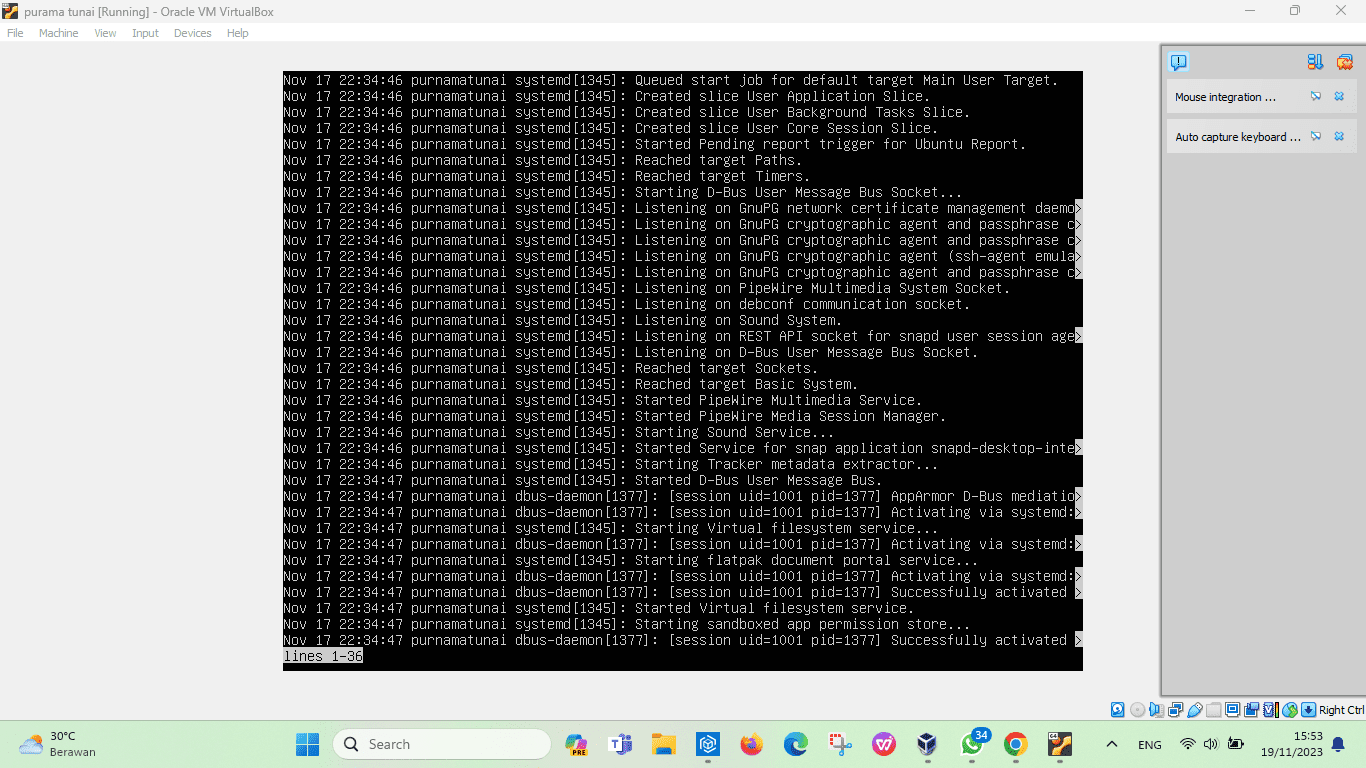Viewport: 1366px width, 768px height.
Task: Click 'Starting Tracker metadata extractor...' log line
Action: tap(786, 464)
